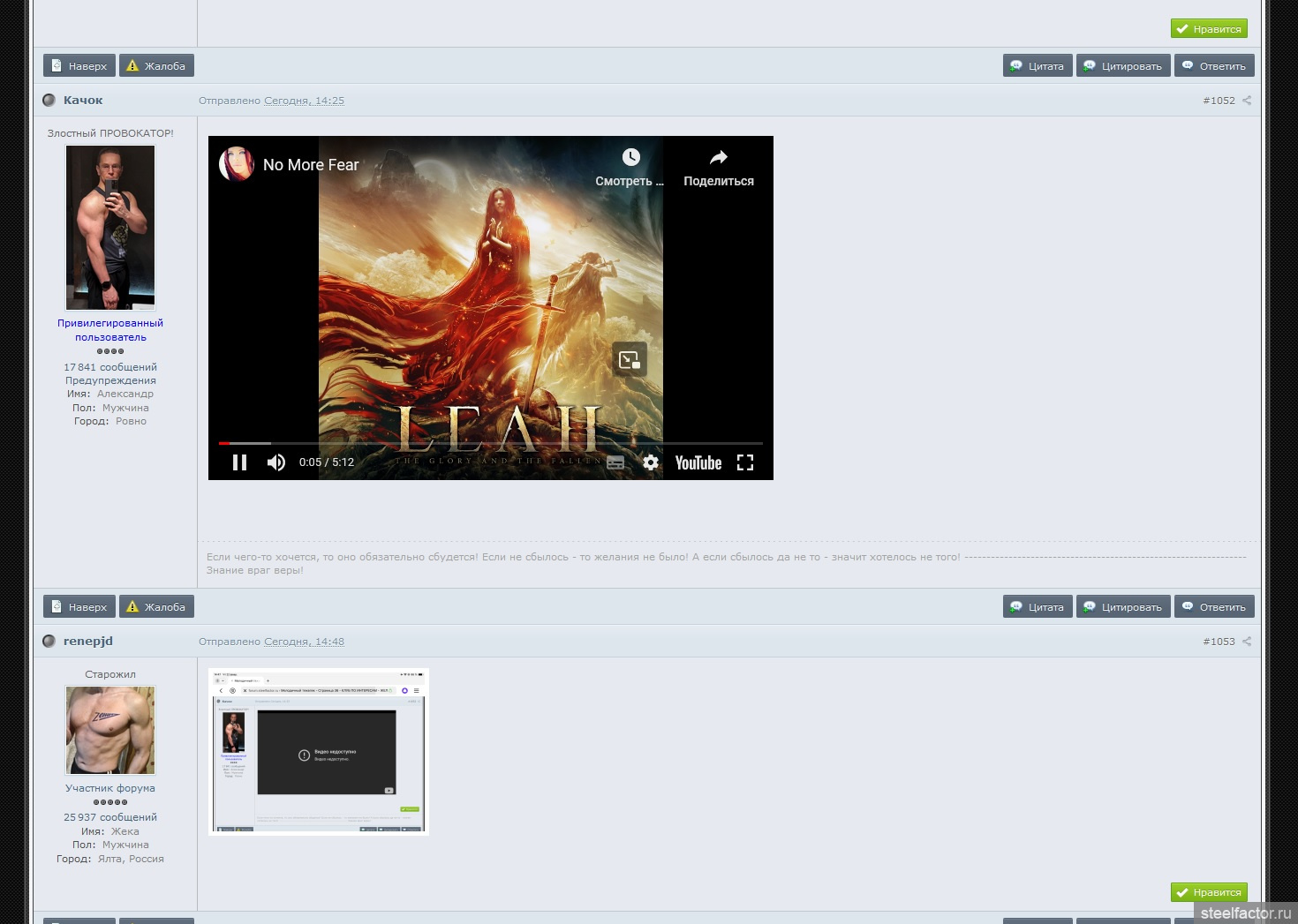The image size is (1298, 924).
Task: Open post number #1053 link
Action: 1219,642
